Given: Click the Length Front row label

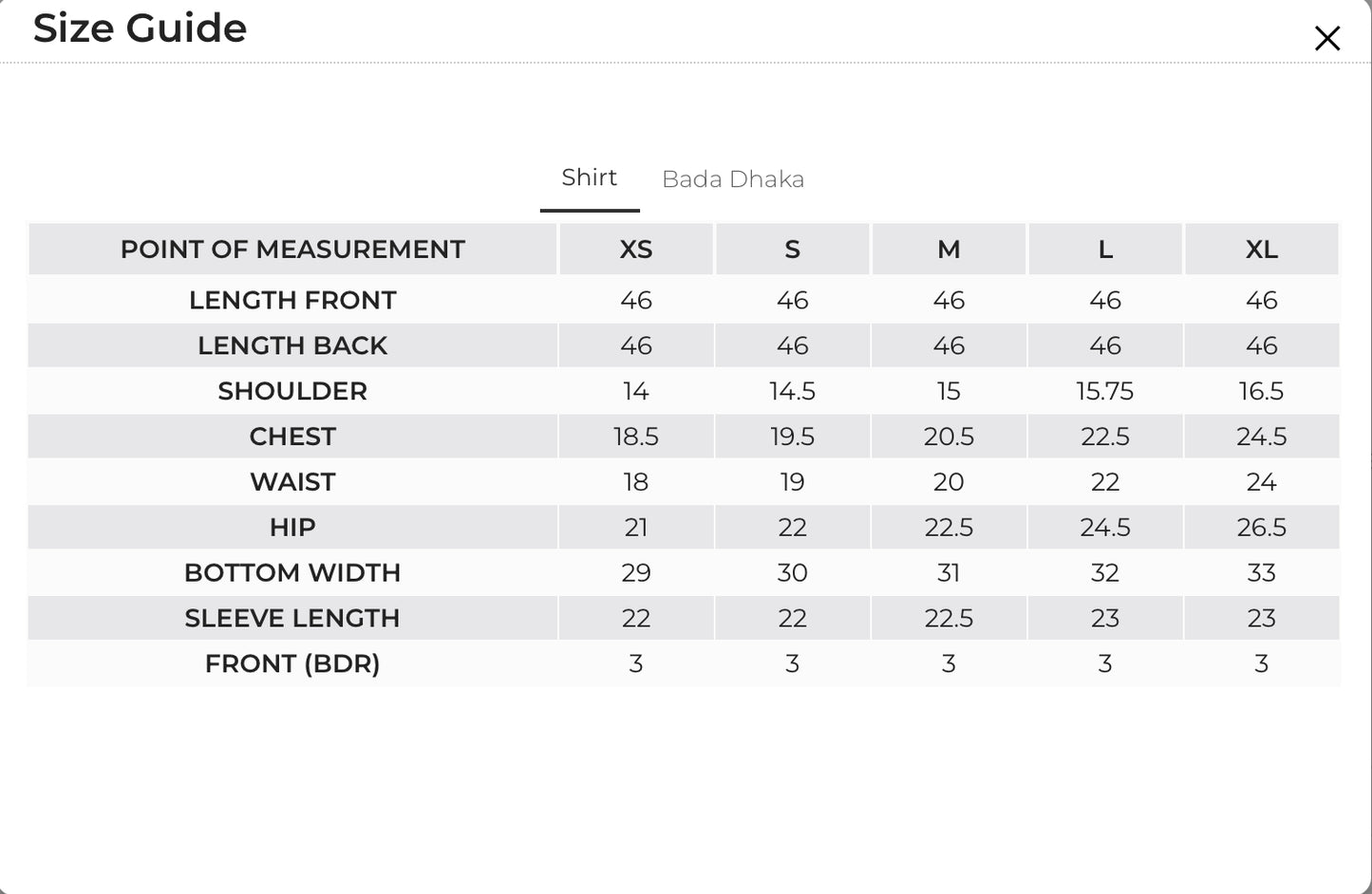Looking at the screenshot, I should pyautogui.click(x=292, y=300).
